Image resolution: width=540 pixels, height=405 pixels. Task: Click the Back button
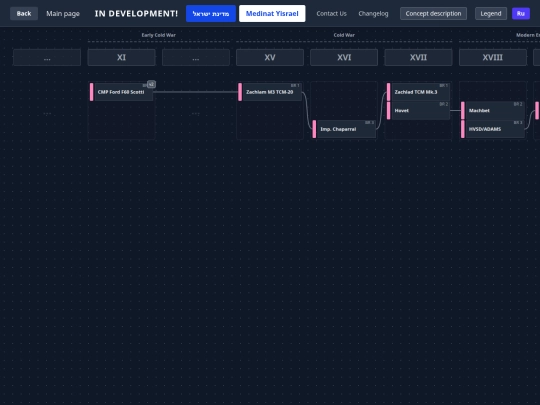pyautogui.click(x=24, y=13)
